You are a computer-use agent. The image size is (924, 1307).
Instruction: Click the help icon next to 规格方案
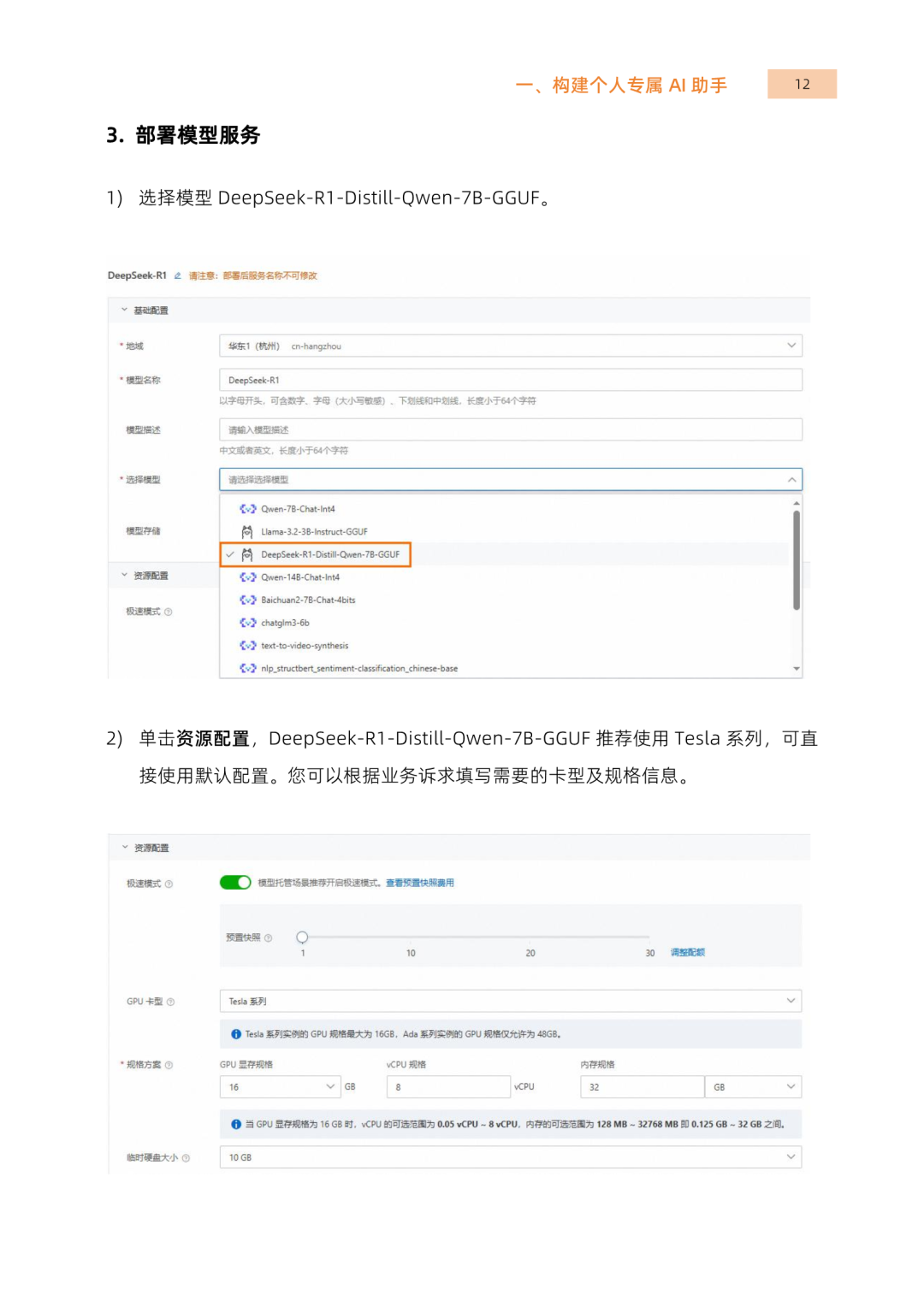coord(169,1065)
